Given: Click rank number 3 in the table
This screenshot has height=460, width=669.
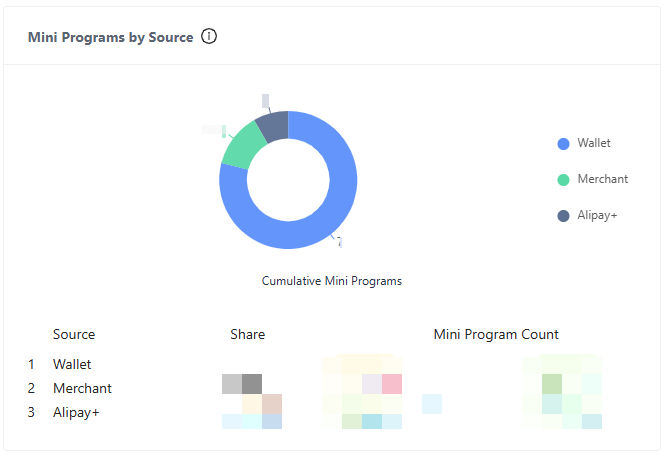Looking at the screenshot, I should (31, 412).
